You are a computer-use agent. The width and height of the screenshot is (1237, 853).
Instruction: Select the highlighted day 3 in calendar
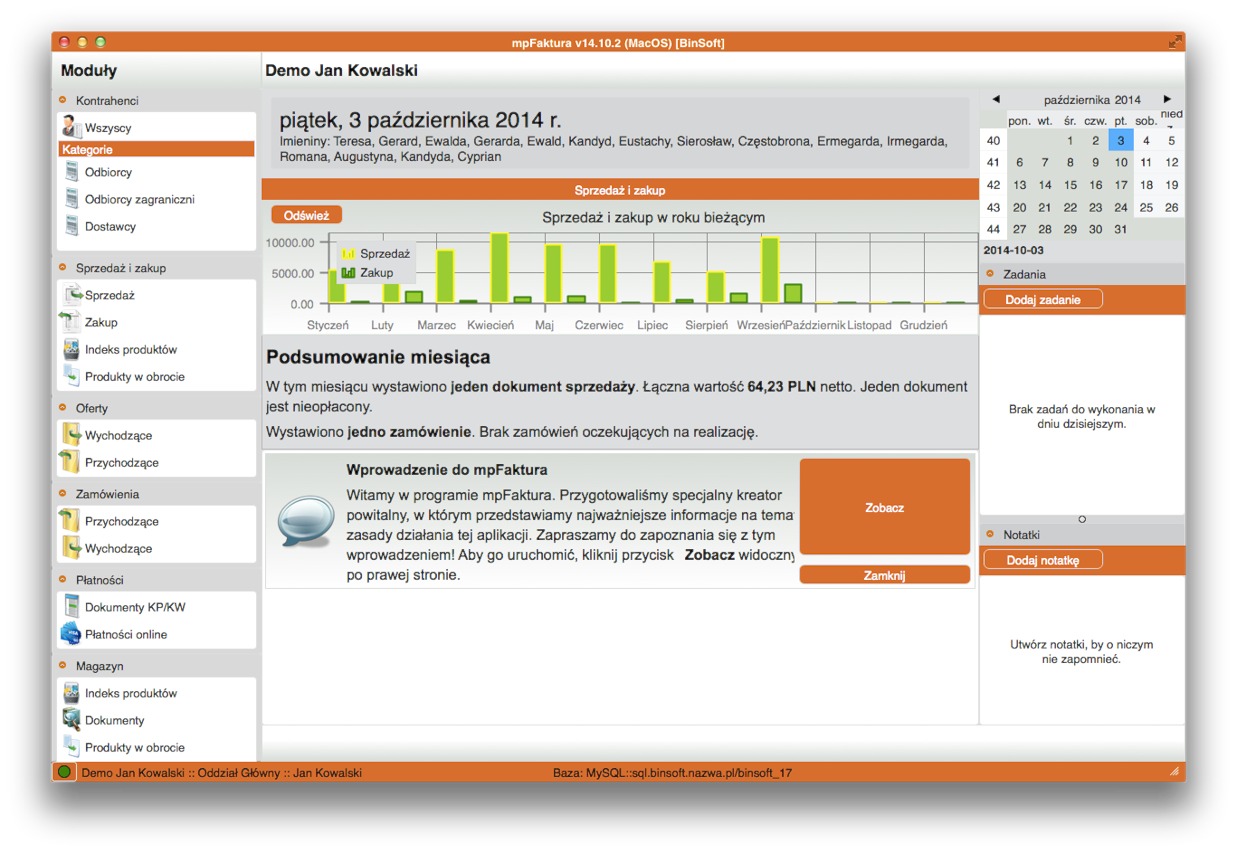pos(1121,141)
